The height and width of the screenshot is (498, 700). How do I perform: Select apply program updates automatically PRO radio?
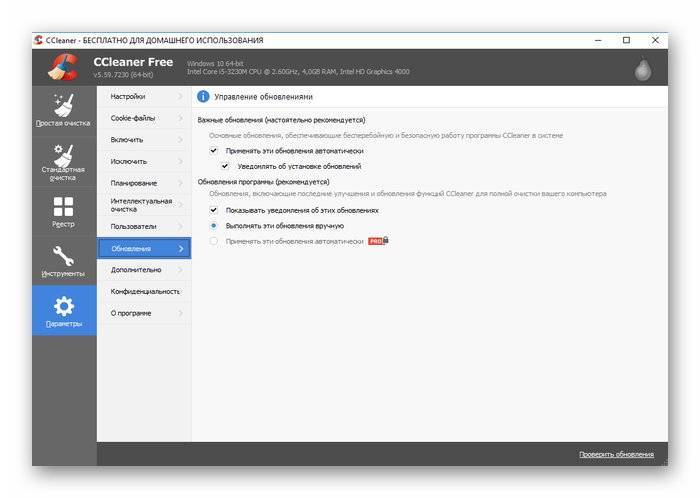213,241
